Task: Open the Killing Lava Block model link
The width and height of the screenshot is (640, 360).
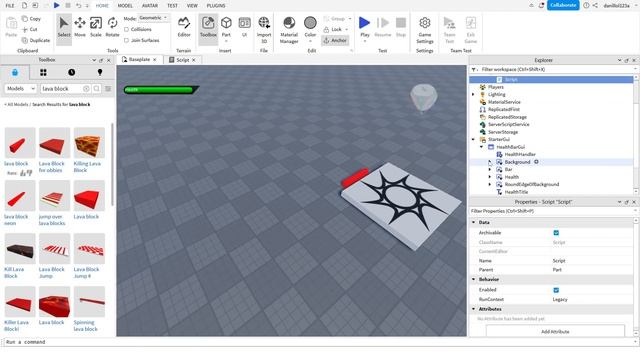Action: click(x=87, y=167)
